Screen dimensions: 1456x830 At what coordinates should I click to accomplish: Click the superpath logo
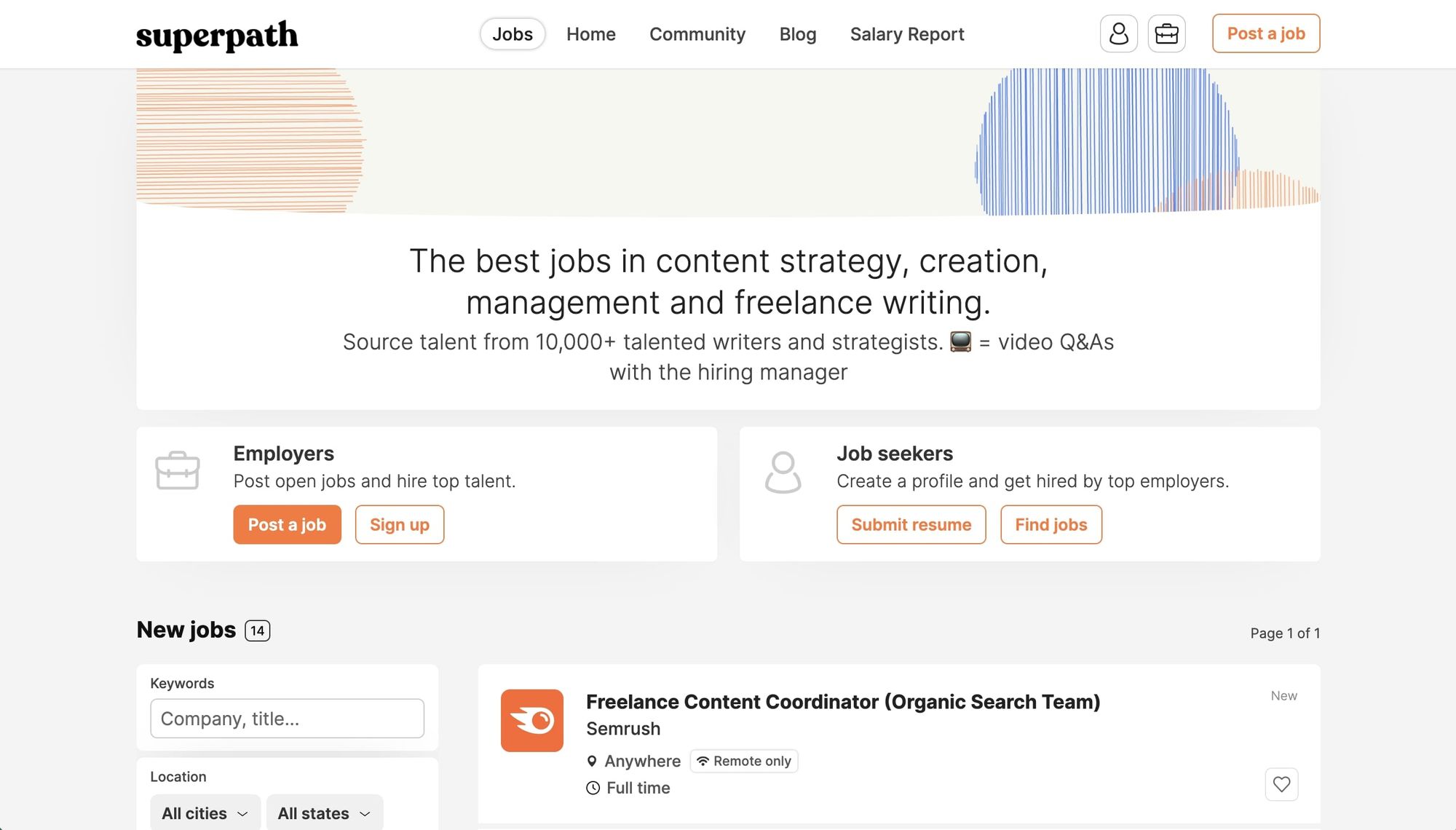(x=217, y=35)
